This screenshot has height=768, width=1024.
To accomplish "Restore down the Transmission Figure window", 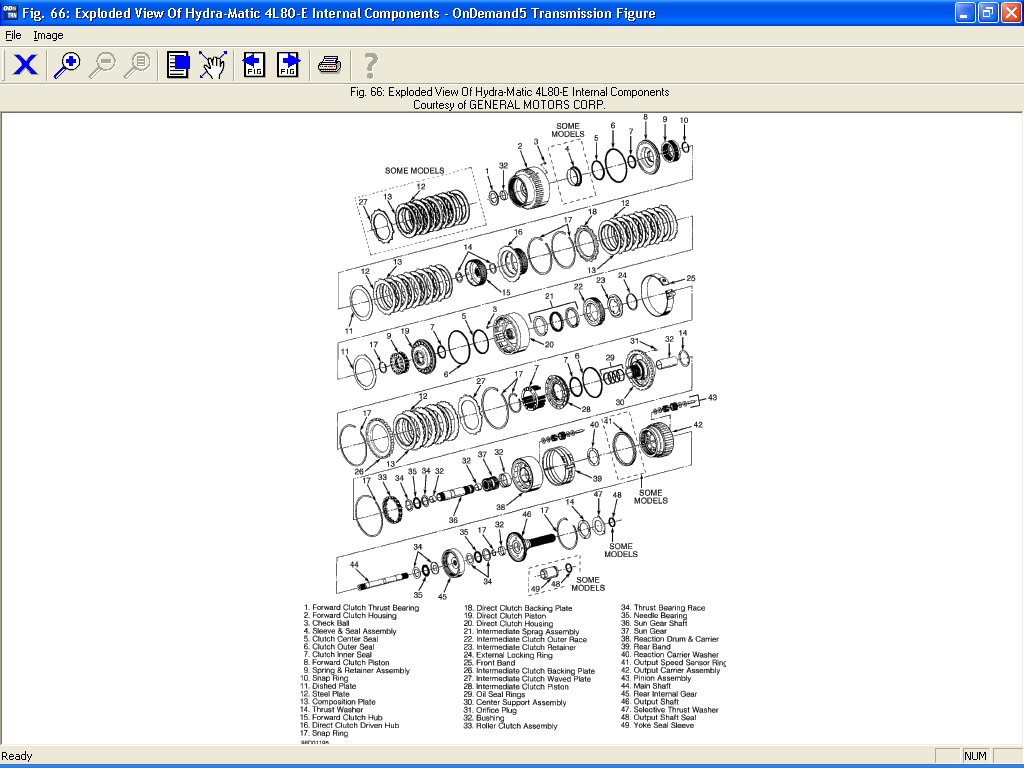I will pyautogui.click(x=987, y=12).
